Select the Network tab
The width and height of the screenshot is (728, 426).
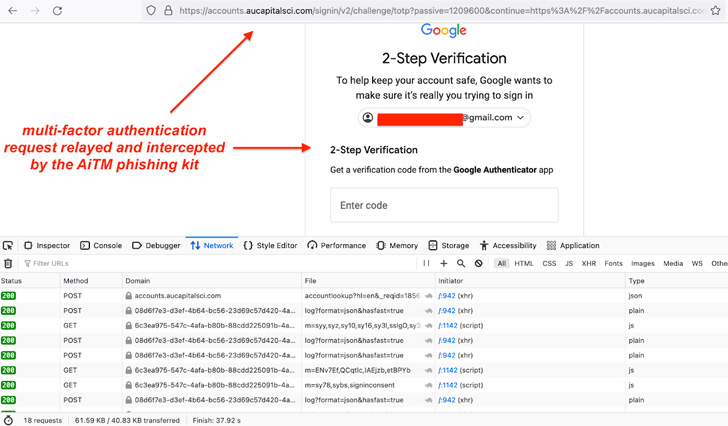pos(212,245)
